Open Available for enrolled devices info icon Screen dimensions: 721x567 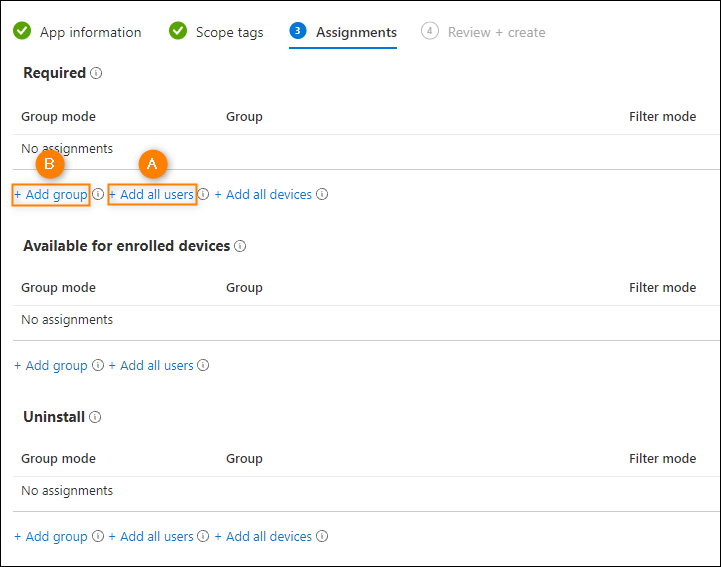240,246
